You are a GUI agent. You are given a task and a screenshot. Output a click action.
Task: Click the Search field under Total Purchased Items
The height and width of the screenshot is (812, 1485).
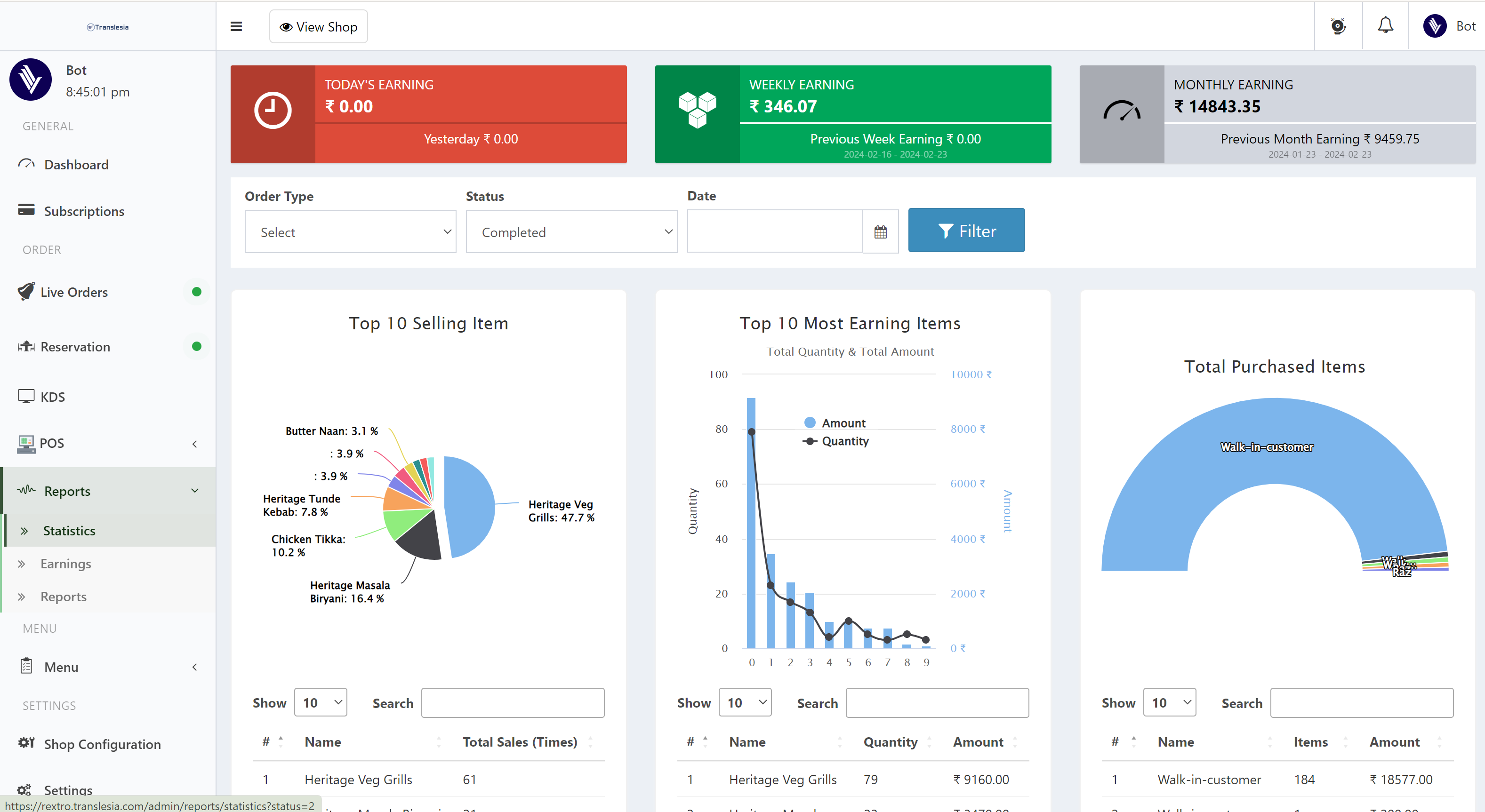pyautogui.click(x=1361, y=702)
